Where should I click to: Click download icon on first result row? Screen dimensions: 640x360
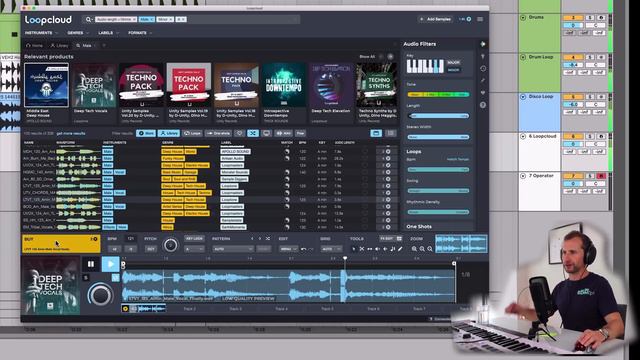pos(388,151)
